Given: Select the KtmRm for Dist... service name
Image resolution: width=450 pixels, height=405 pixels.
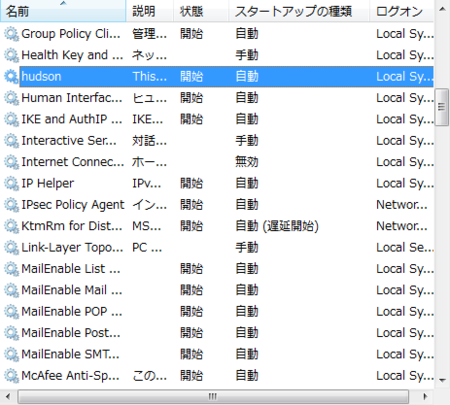Looking at the screenshot, I should (72, 226).
